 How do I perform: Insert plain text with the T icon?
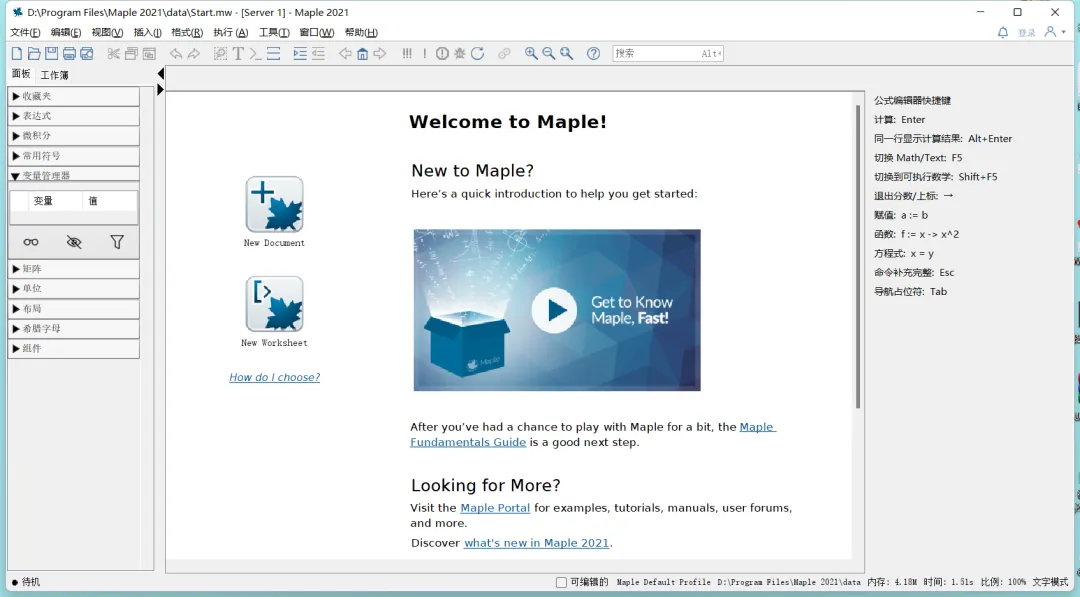point(238,54)
